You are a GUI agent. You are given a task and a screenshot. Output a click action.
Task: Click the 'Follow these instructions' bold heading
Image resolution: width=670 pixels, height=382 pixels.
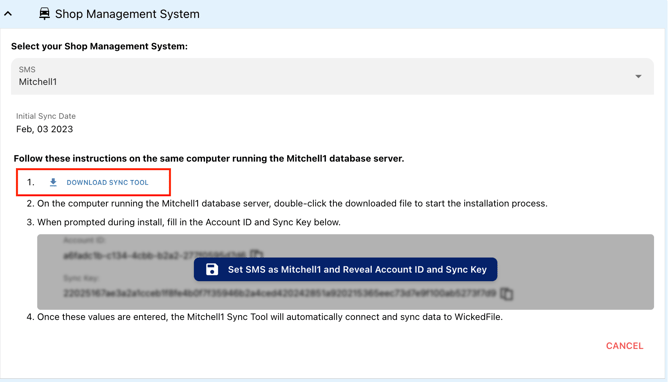click(x=209, y=159)
